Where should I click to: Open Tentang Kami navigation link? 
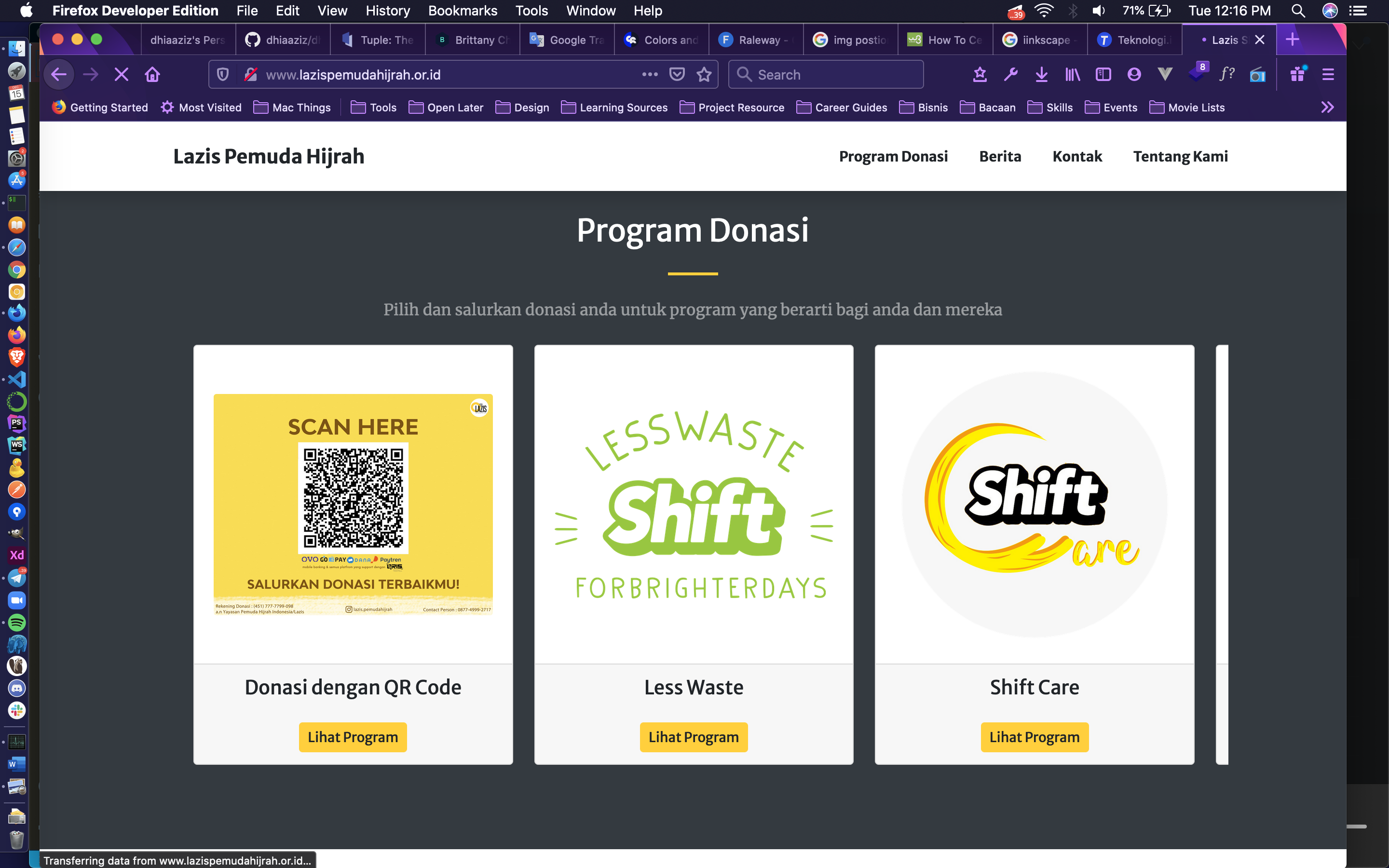pyautogui.click(x=1180, y=156)
